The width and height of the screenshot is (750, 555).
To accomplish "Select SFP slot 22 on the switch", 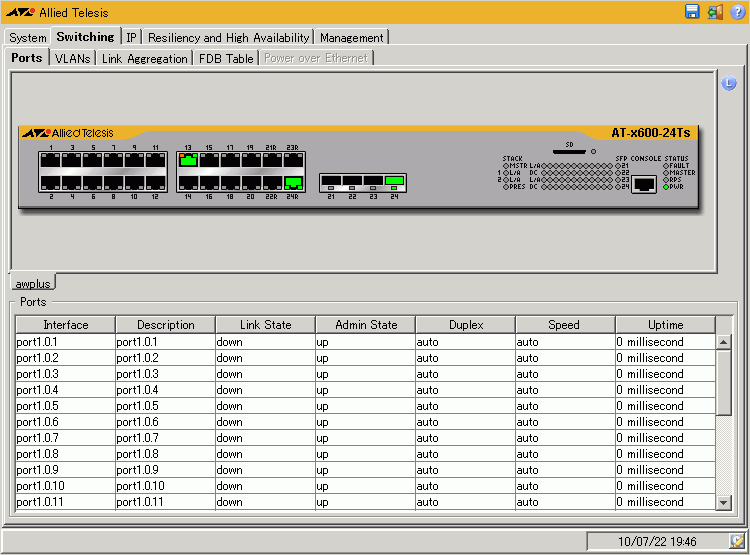I will click(352, 182).
